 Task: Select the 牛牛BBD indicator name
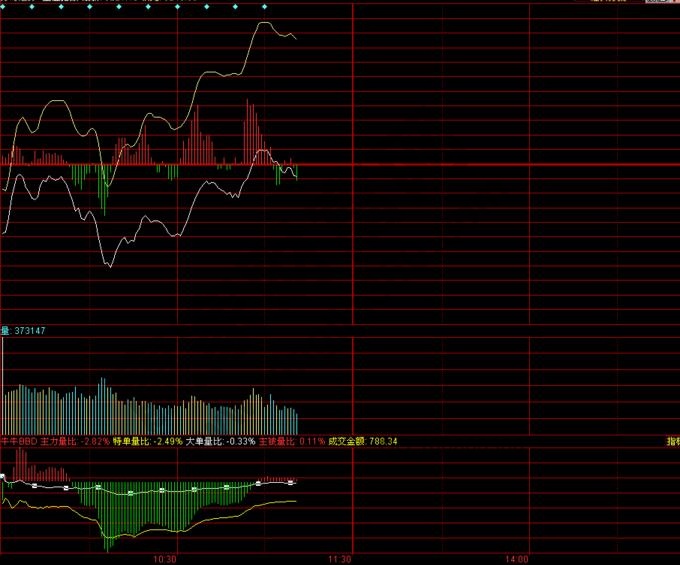[19, 441]
